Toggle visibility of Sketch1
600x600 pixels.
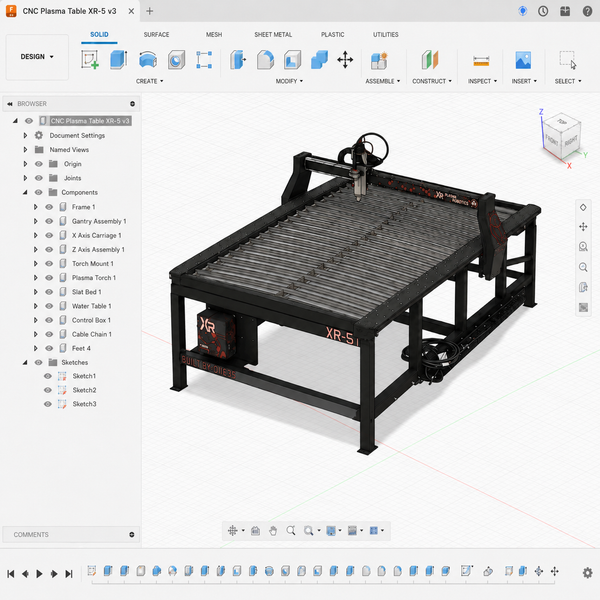pos(47,376)
